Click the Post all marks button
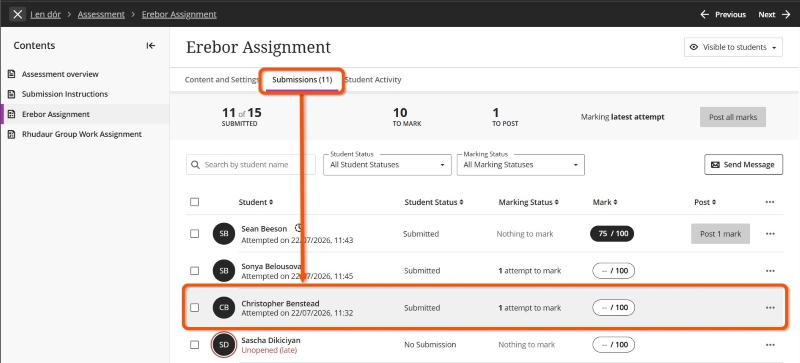The image size is (800, 363). point(733,117)
